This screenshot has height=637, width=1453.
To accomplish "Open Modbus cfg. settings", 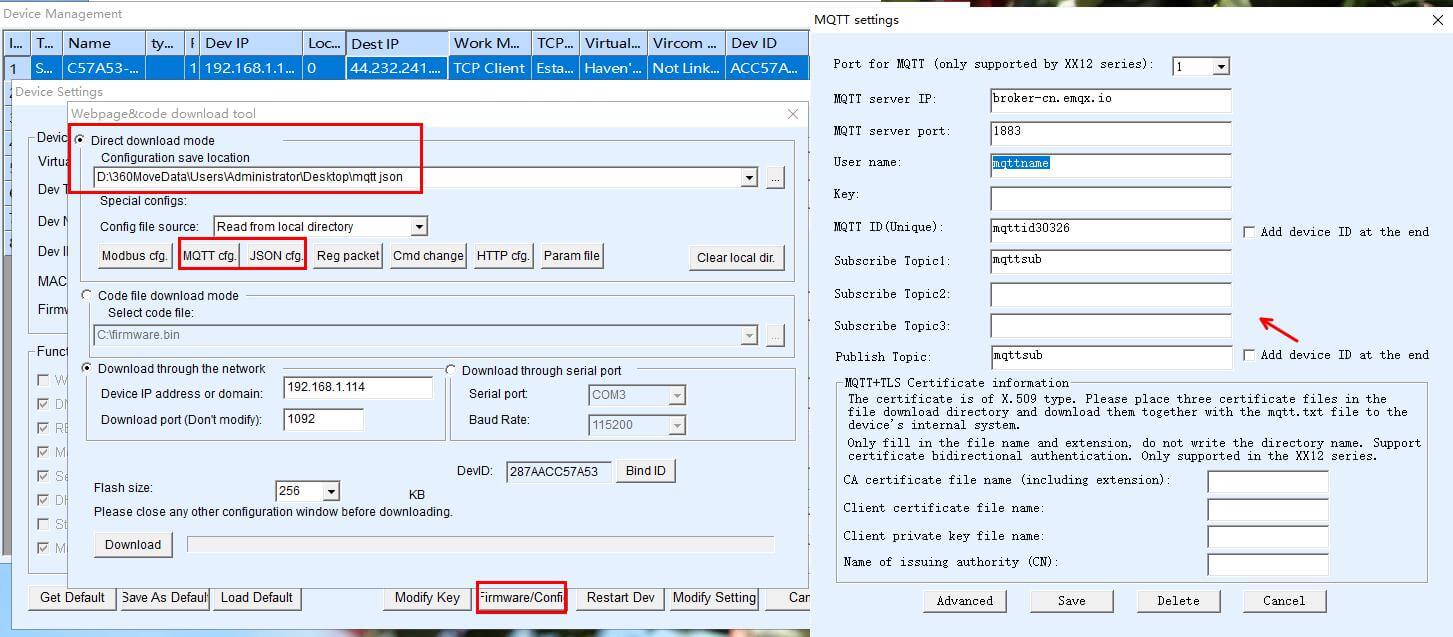I will pos(135,256).
